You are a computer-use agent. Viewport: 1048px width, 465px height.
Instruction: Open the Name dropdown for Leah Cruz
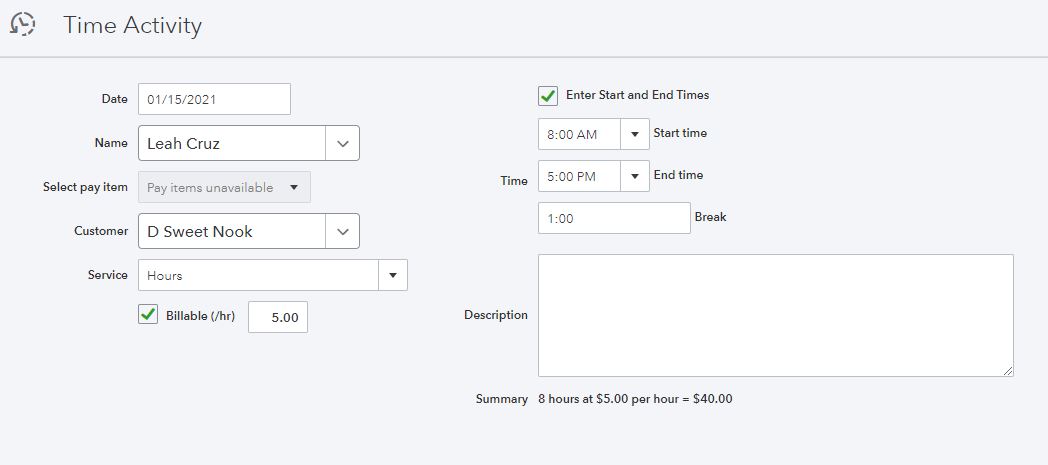click(342, 143)
